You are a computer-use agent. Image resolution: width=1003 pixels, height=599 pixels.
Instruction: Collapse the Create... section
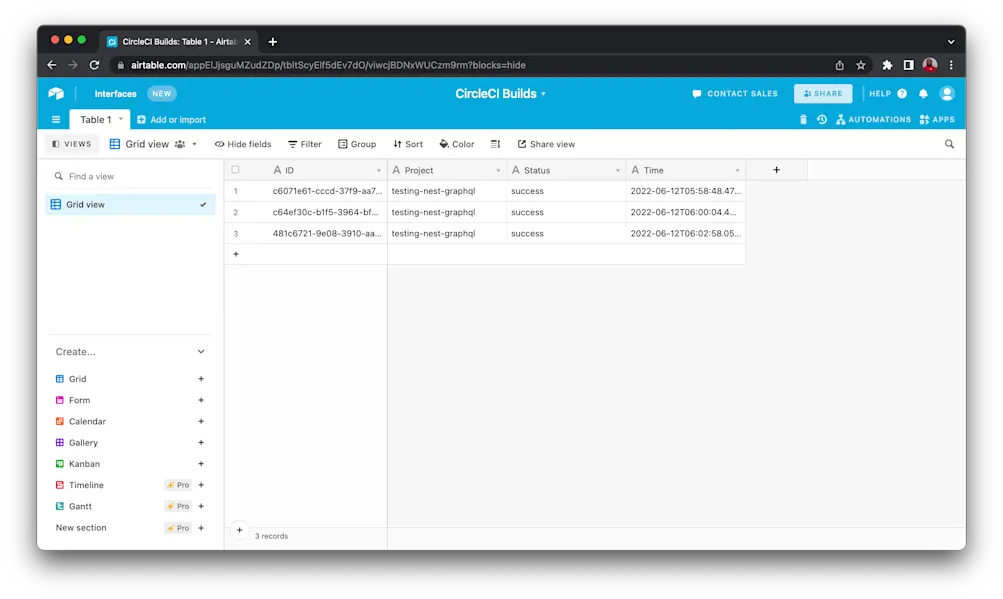click(x=200, y=351)
